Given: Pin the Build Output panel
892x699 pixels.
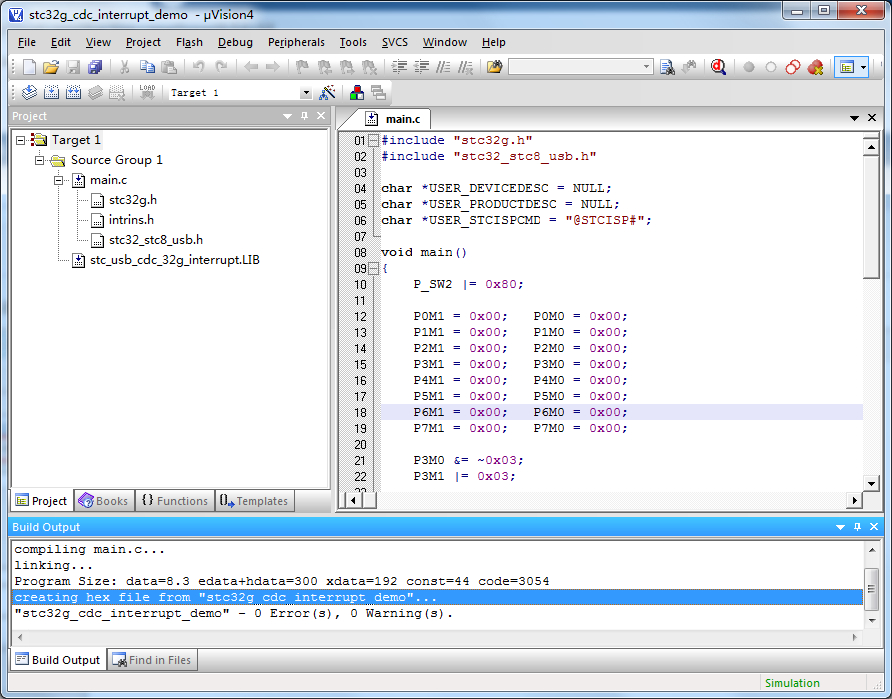Looking at the screenshot, I should [x=857, y=527].
